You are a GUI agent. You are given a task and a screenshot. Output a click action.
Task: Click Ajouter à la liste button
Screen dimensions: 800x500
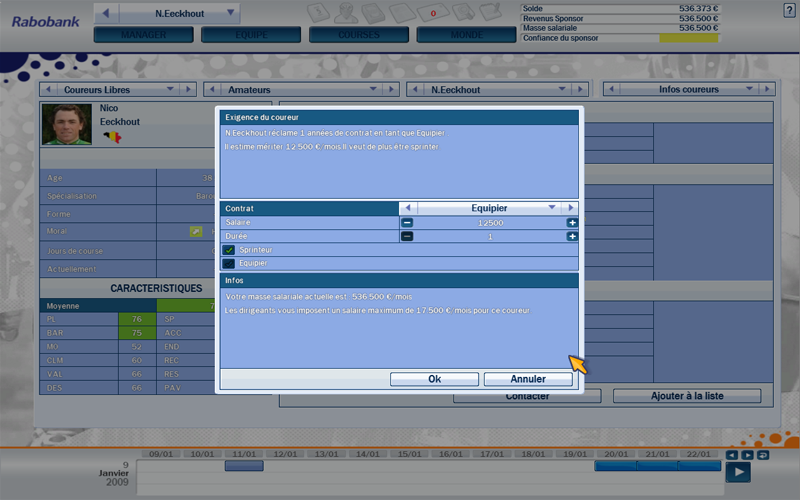[687, 396]
